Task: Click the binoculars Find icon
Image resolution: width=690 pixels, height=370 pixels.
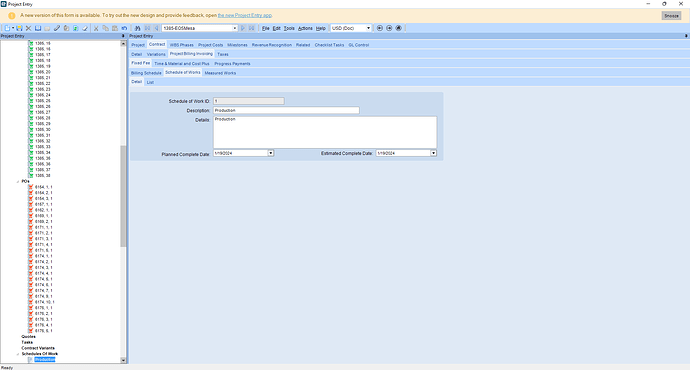Action: click(138, 28)
